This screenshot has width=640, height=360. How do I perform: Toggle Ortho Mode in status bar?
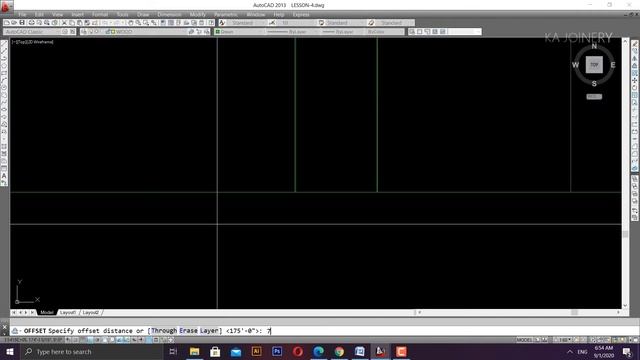(x=90, y=340)
